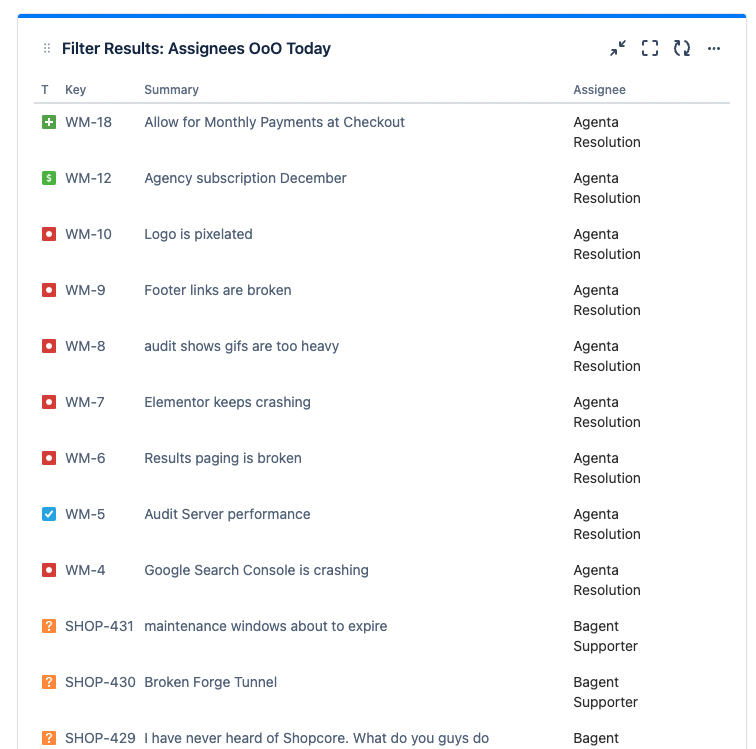Click Bagent Supporter assignee in SHOP-431 row
Image resolution: width=756 pixels, height=749 pixels.
605,636
